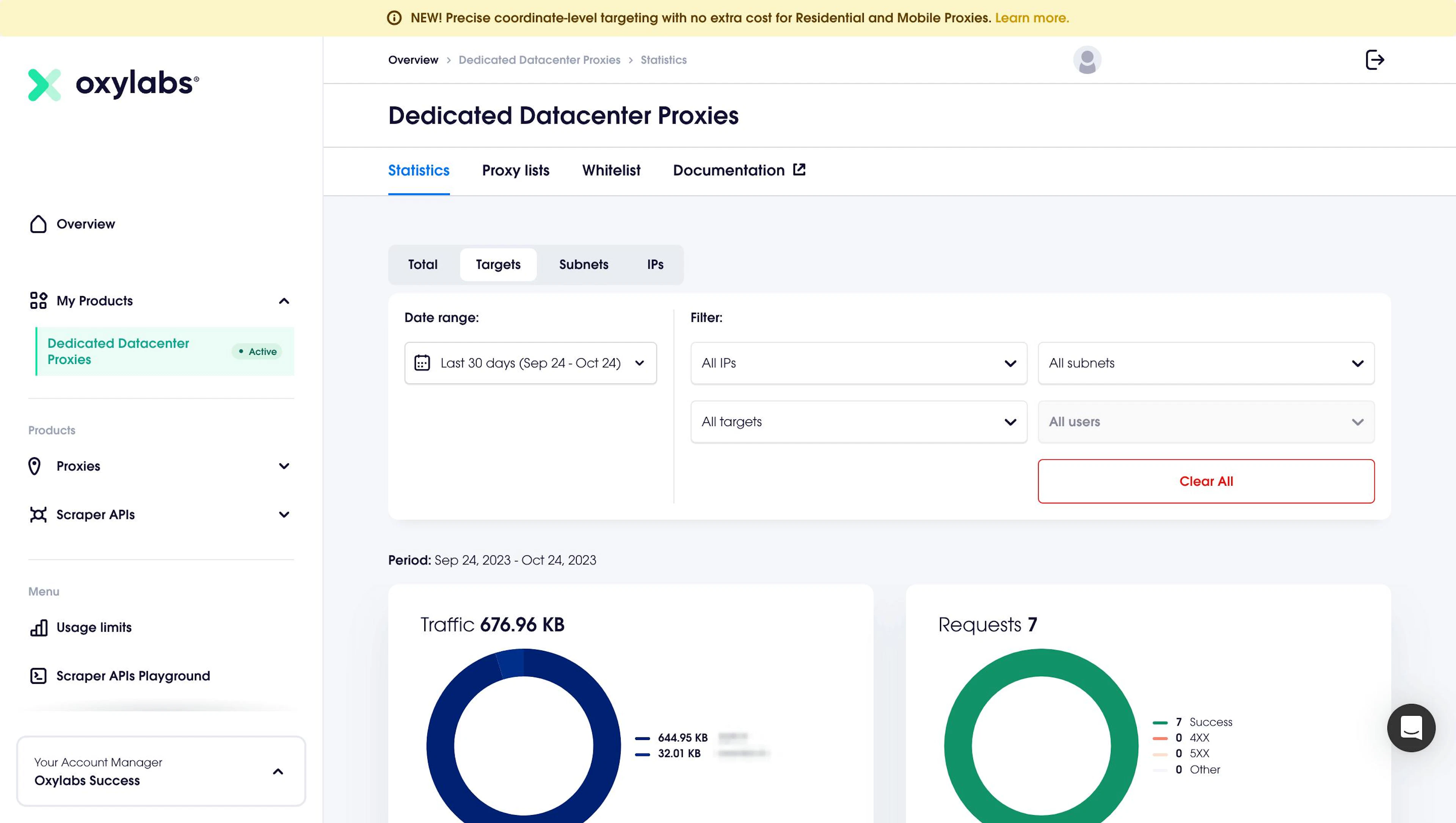Image resolution: width=1456 pixels, height=823 pixels.
Task: Click the 32.01 KB legend swatch
Action: pos(642,754)
